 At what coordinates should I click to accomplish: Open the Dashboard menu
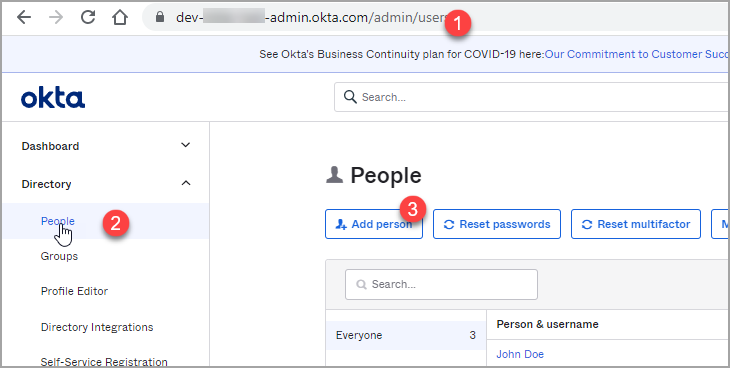click(x=50, y=146)
